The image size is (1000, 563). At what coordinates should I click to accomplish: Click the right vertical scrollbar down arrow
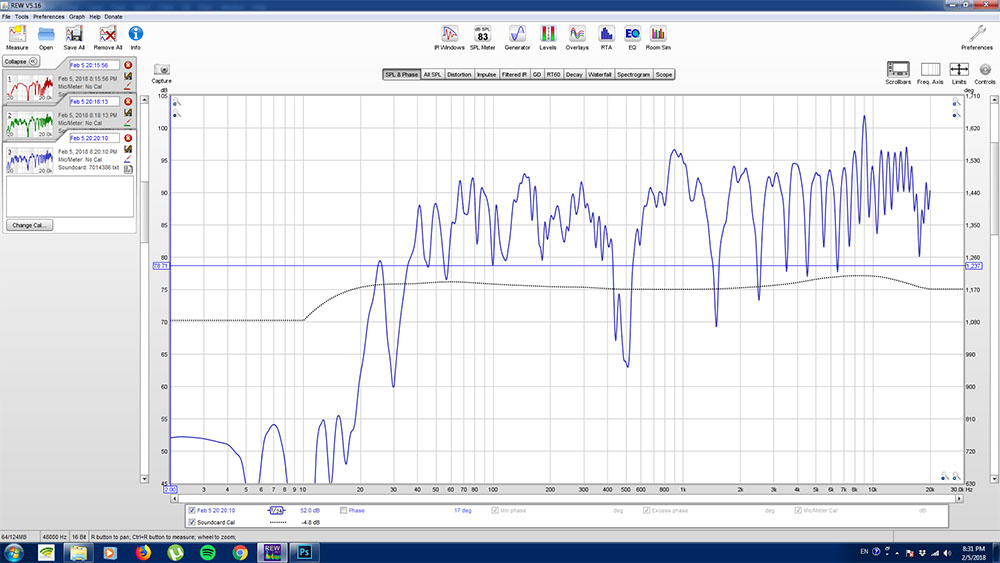994,479
